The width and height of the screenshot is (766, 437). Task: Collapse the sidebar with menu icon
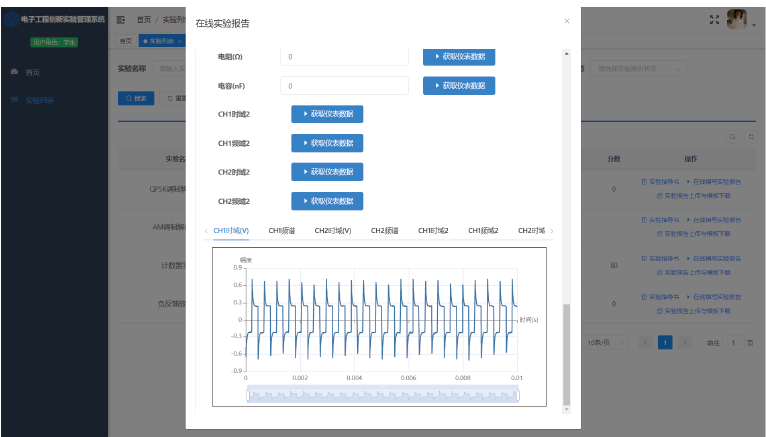(121, 19)
